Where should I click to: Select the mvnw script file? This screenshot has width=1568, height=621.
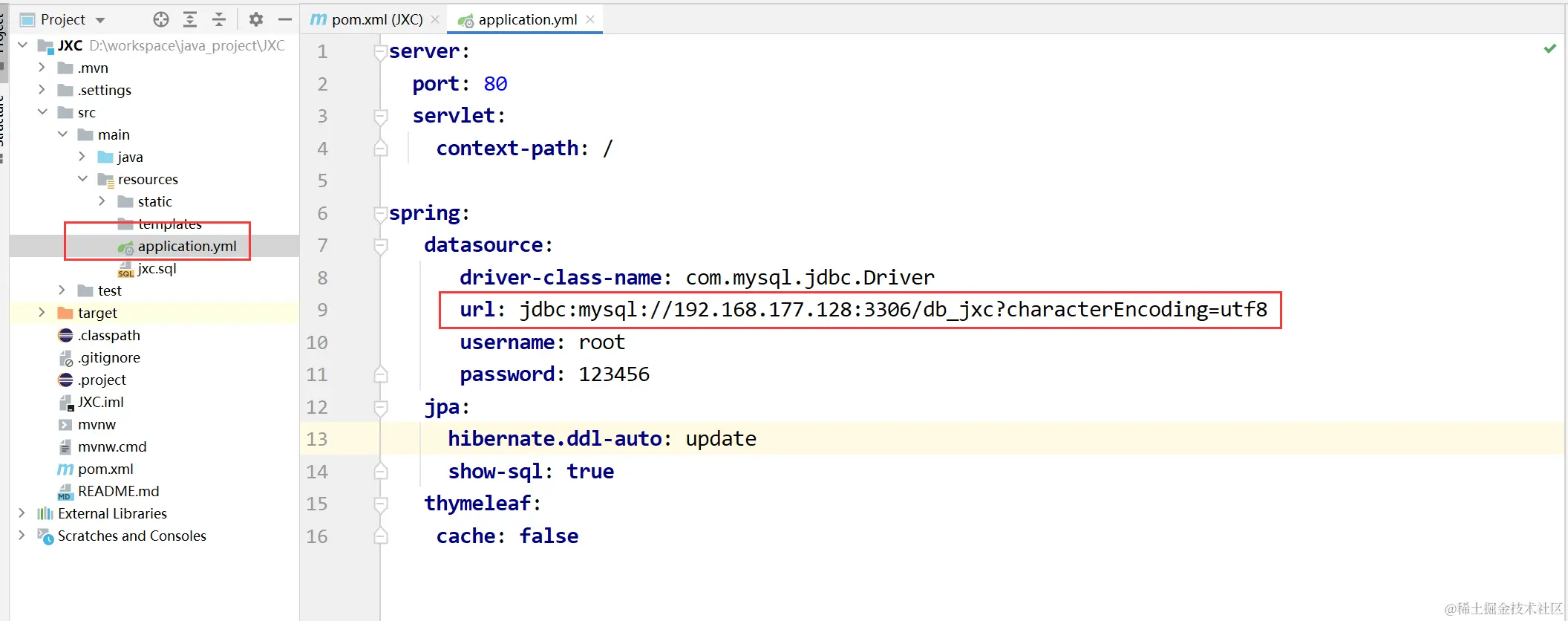(97, 424)
